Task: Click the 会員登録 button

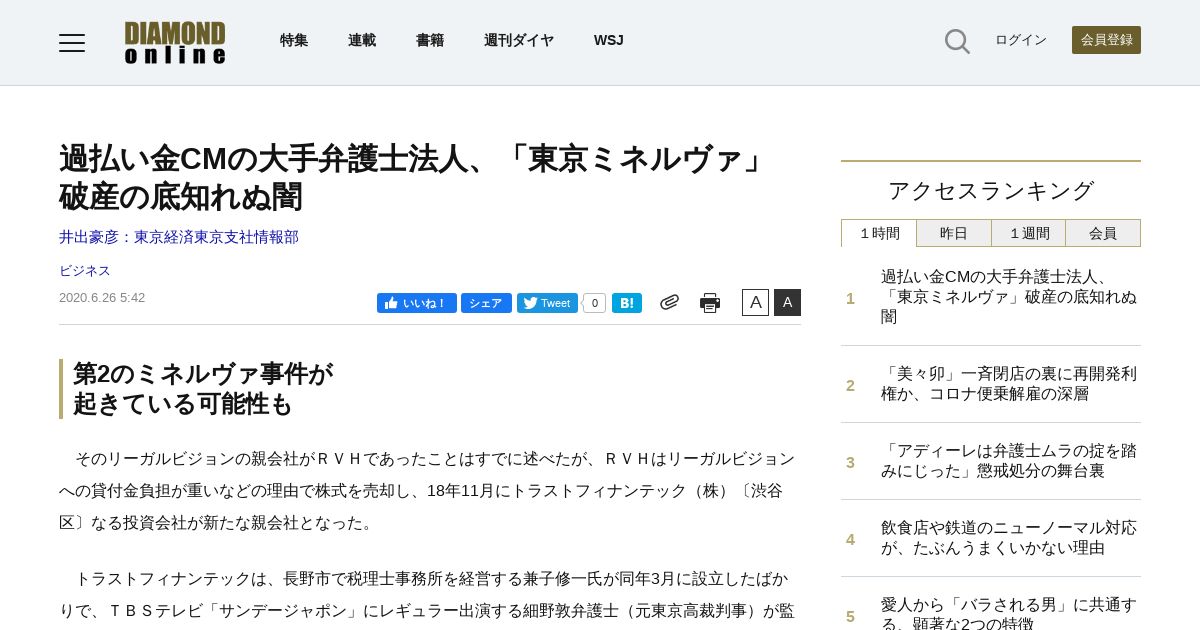Action: click(1106, 40)
